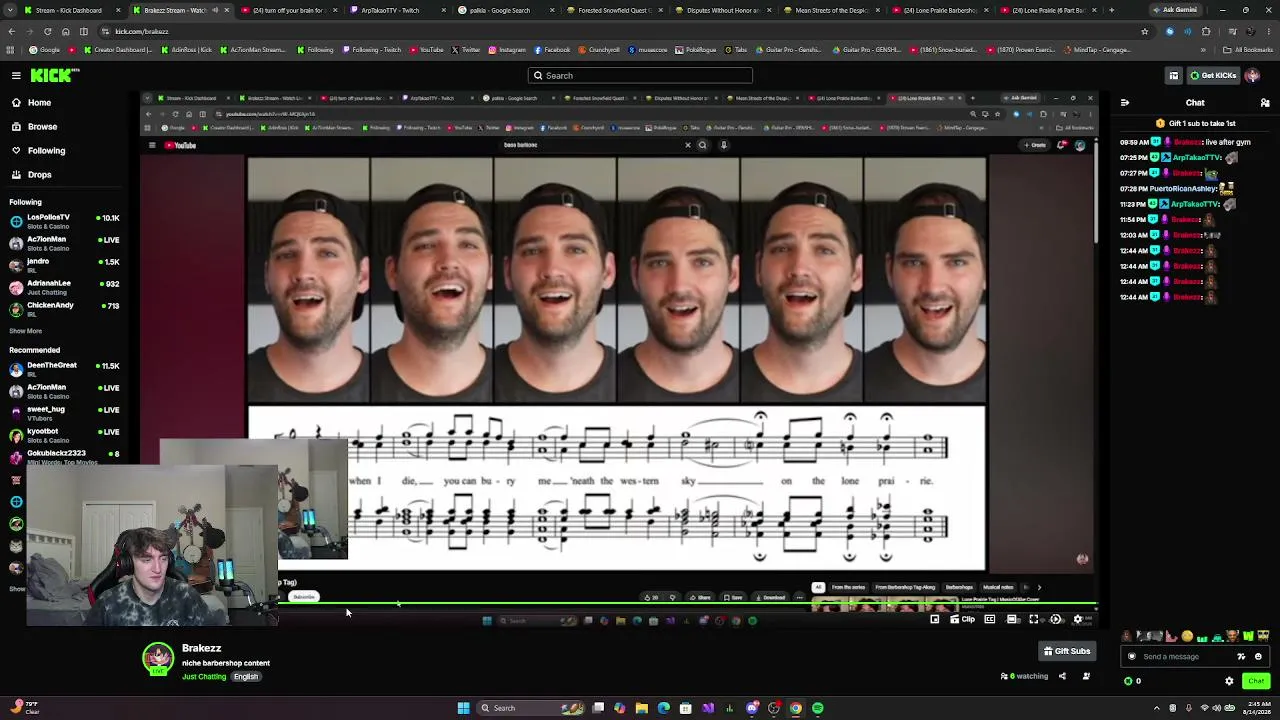Open the Crunchyroll bookmark

click(599, 49)
